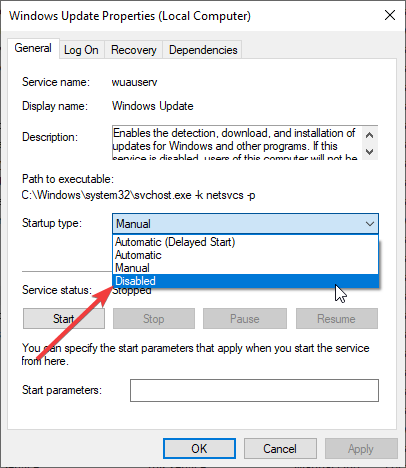Switch to the Log On tab
Image resolution: width=406 pixels, height=468 pixels.
pos(81,50)
